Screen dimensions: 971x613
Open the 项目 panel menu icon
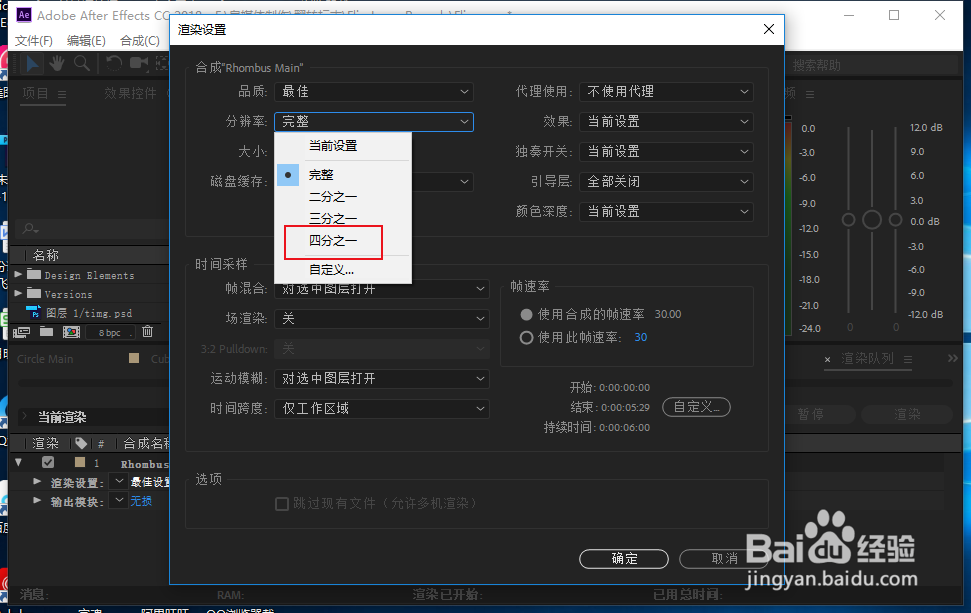click(62, 94)
